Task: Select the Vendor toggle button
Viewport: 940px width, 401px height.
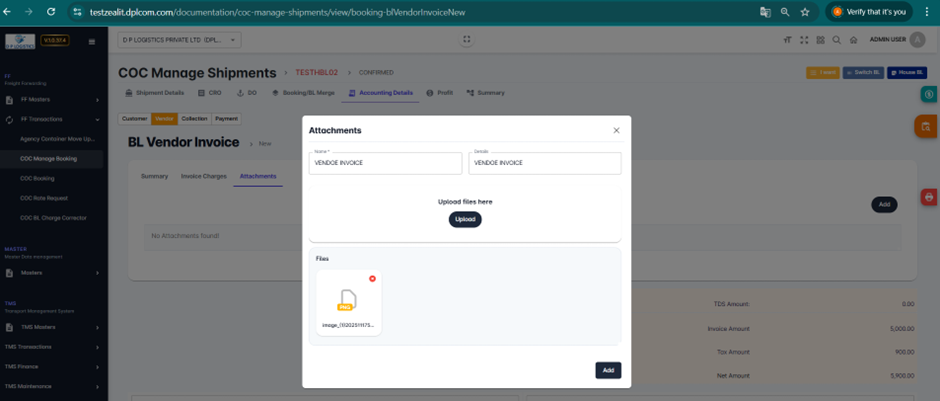Action: click(164, 118)
